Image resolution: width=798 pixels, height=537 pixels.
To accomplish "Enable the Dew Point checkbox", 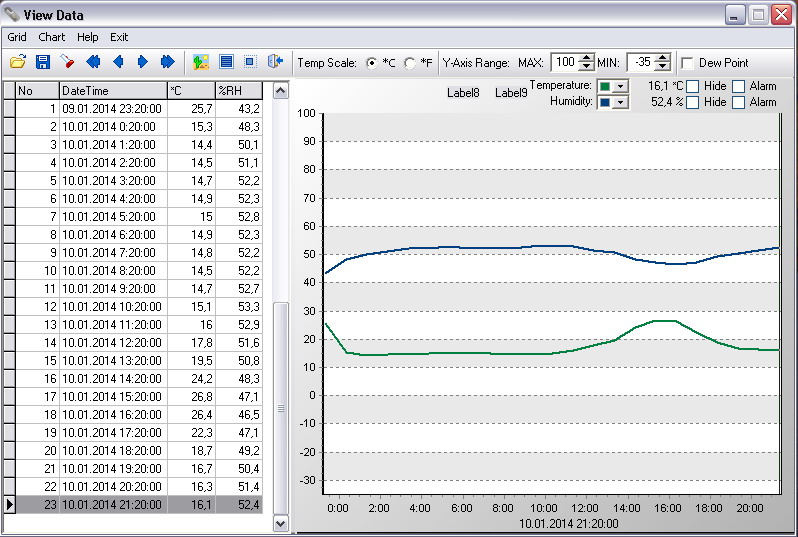I will (x=687, y=63).
